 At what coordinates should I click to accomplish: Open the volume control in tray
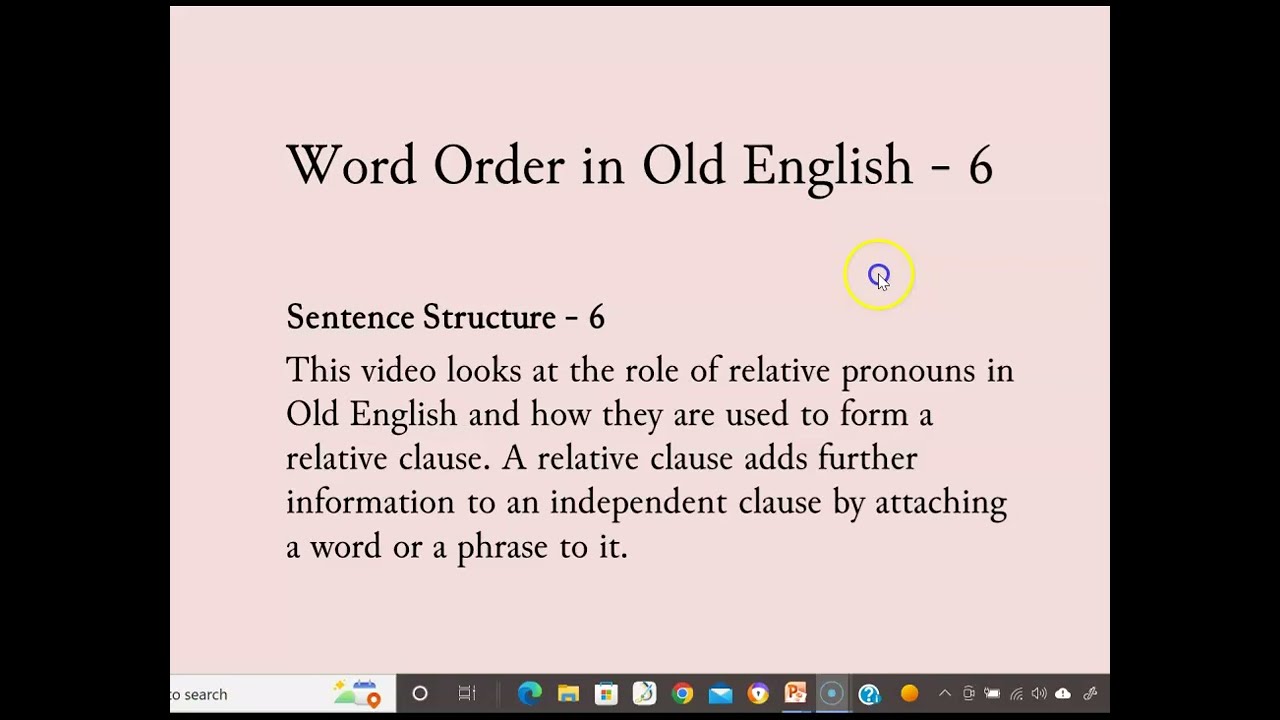1040,694
